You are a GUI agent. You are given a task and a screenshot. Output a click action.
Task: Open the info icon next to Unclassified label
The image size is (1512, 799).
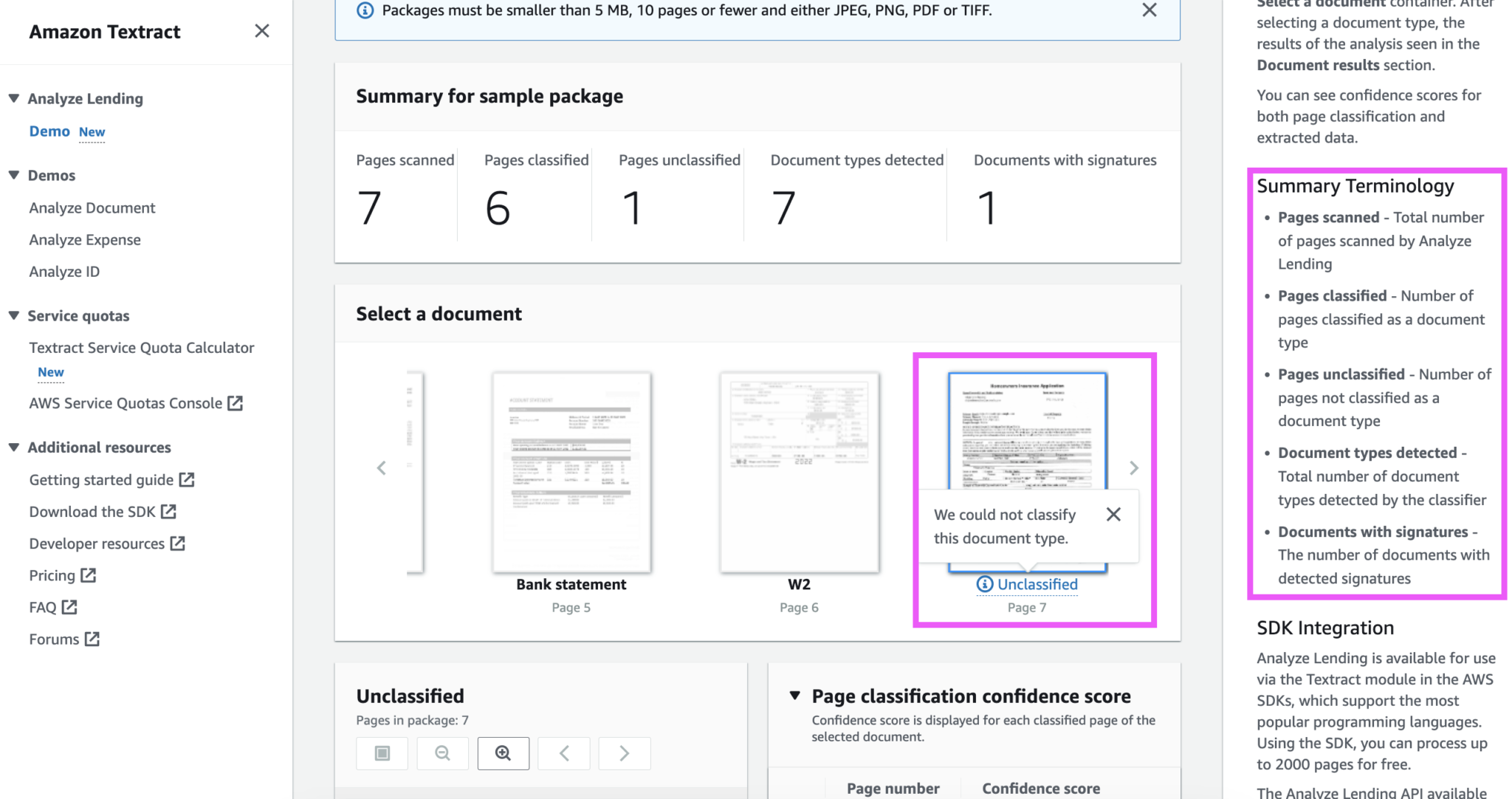point(983,584)
